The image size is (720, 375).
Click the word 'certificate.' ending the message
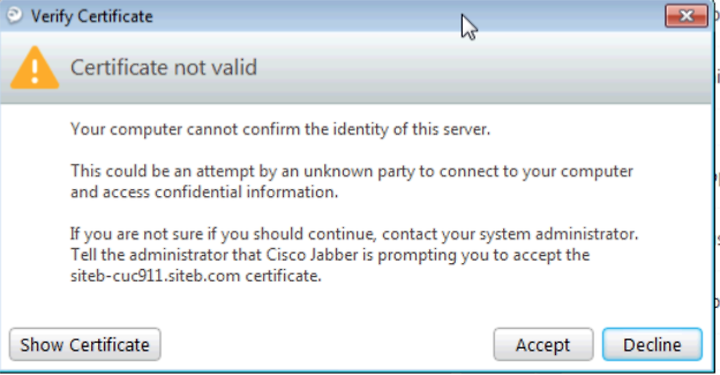(x=283, y=276)
